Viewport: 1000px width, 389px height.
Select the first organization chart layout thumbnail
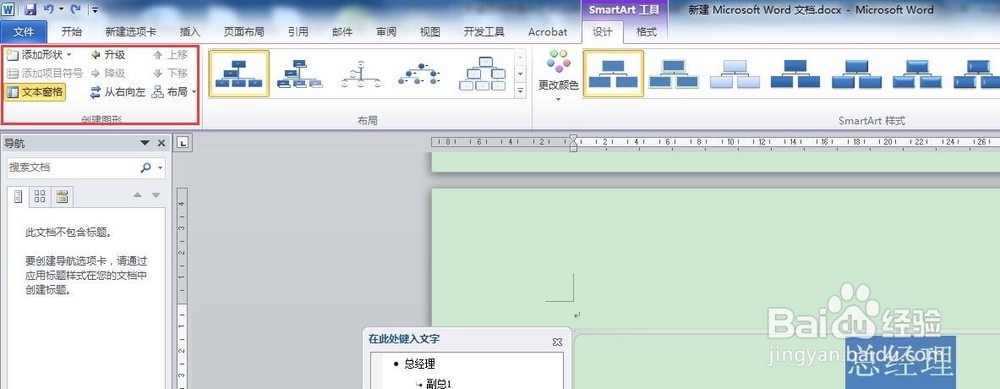click(239, 73)
